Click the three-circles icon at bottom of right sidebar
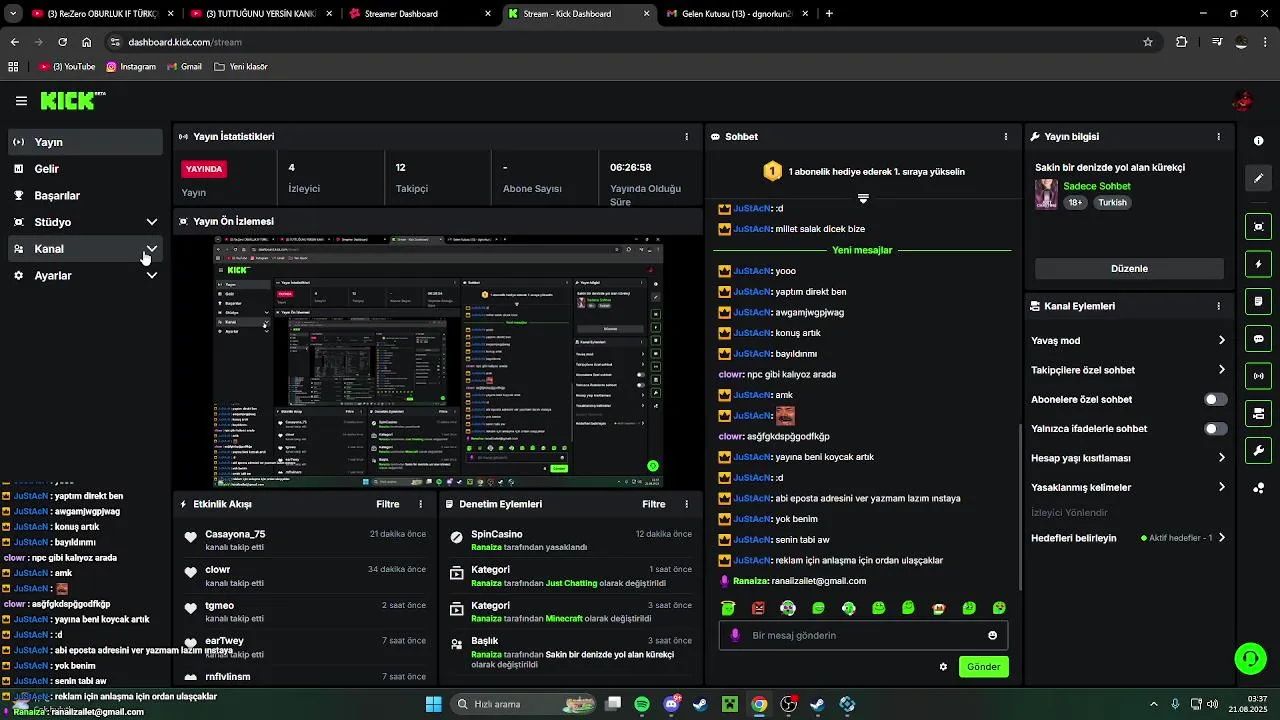This screenshot has height=720, width=1280. click(x=1258, y=488)
